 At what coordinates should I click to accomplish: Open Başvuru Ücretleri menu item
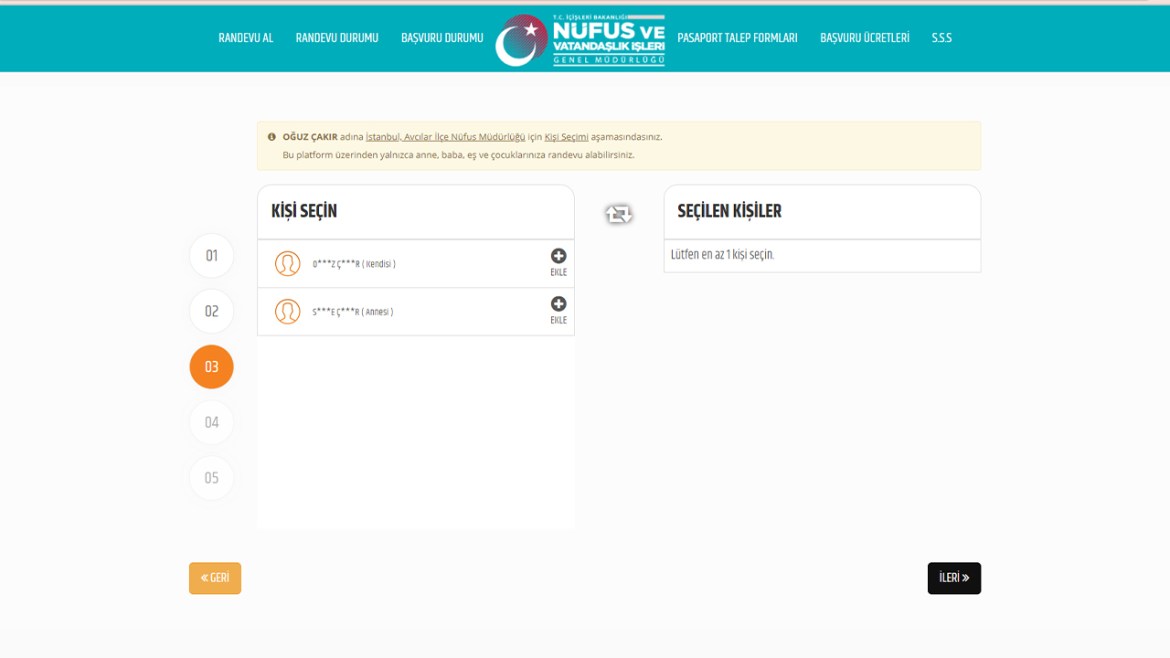(865, 39)
